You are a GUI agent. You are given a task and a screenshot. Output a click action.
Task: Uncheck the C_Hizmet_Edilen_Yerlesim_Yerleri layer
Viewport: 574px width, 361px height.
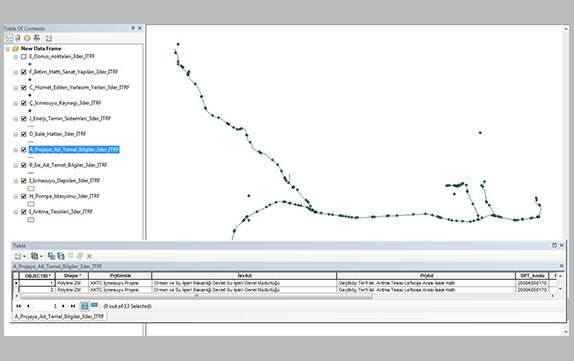tap(24, 88)
